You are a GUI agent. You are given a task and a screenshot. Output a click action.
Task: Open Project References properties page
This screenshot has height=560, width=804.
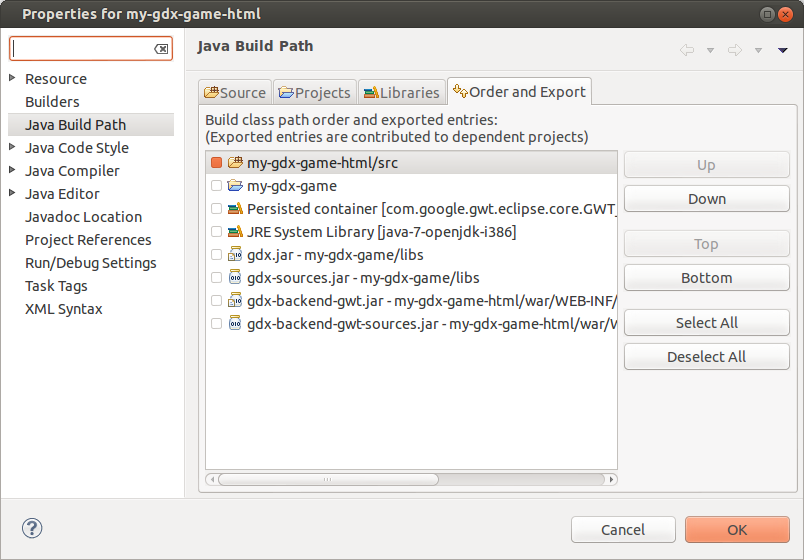tap(88, 240)
